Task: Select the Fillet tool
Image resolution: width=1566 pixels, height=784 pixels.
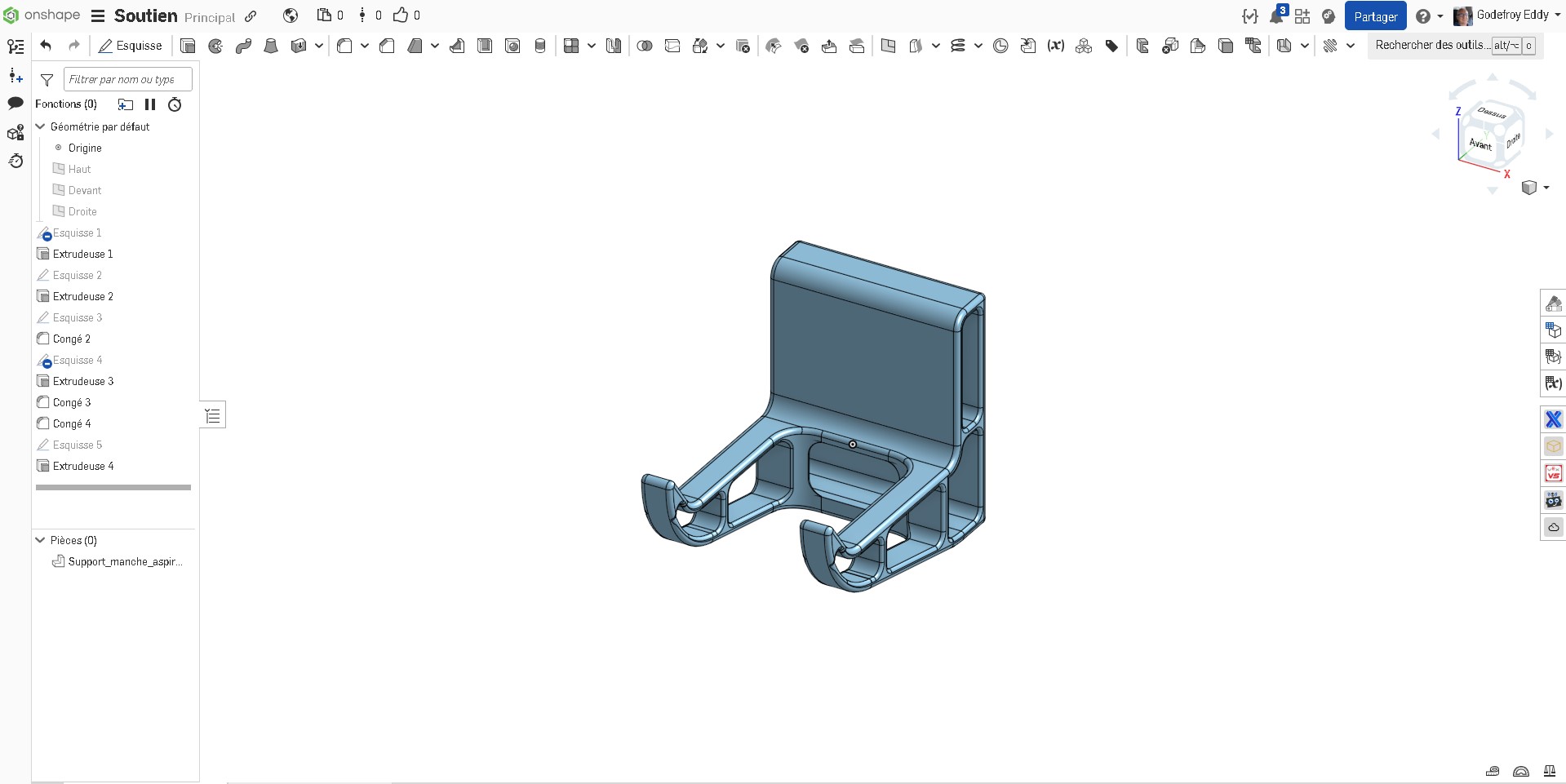Action: pyautogui.click(x=344, y=46)
